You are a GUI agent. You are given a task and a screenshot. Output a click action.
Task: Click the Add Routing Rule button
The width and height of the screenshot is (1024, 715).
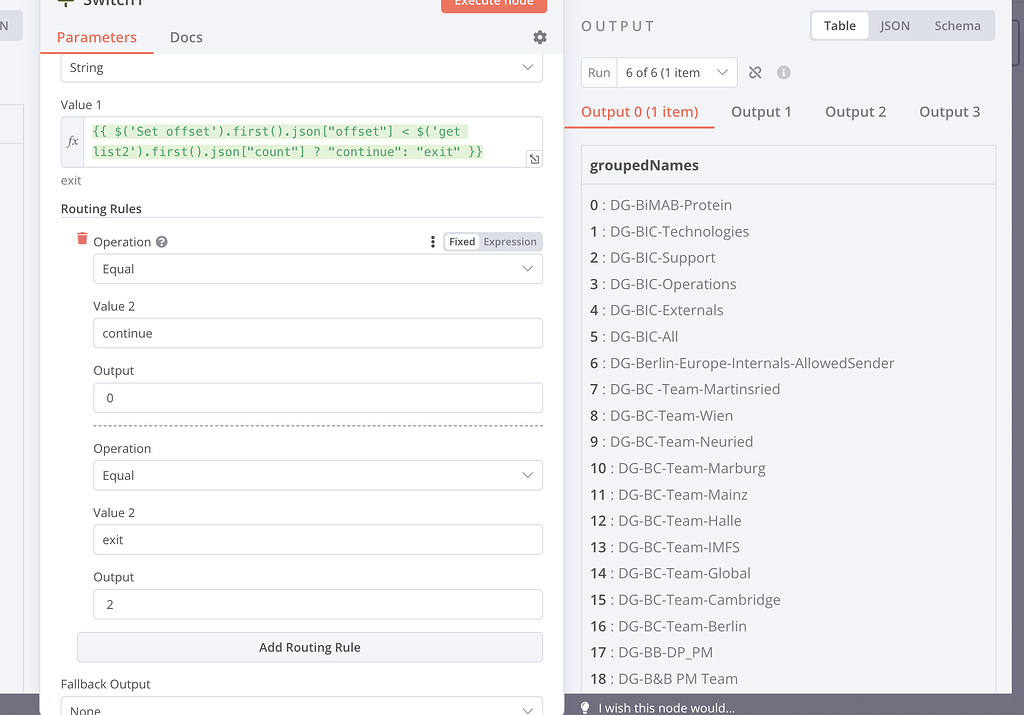[x=310, y=647]
